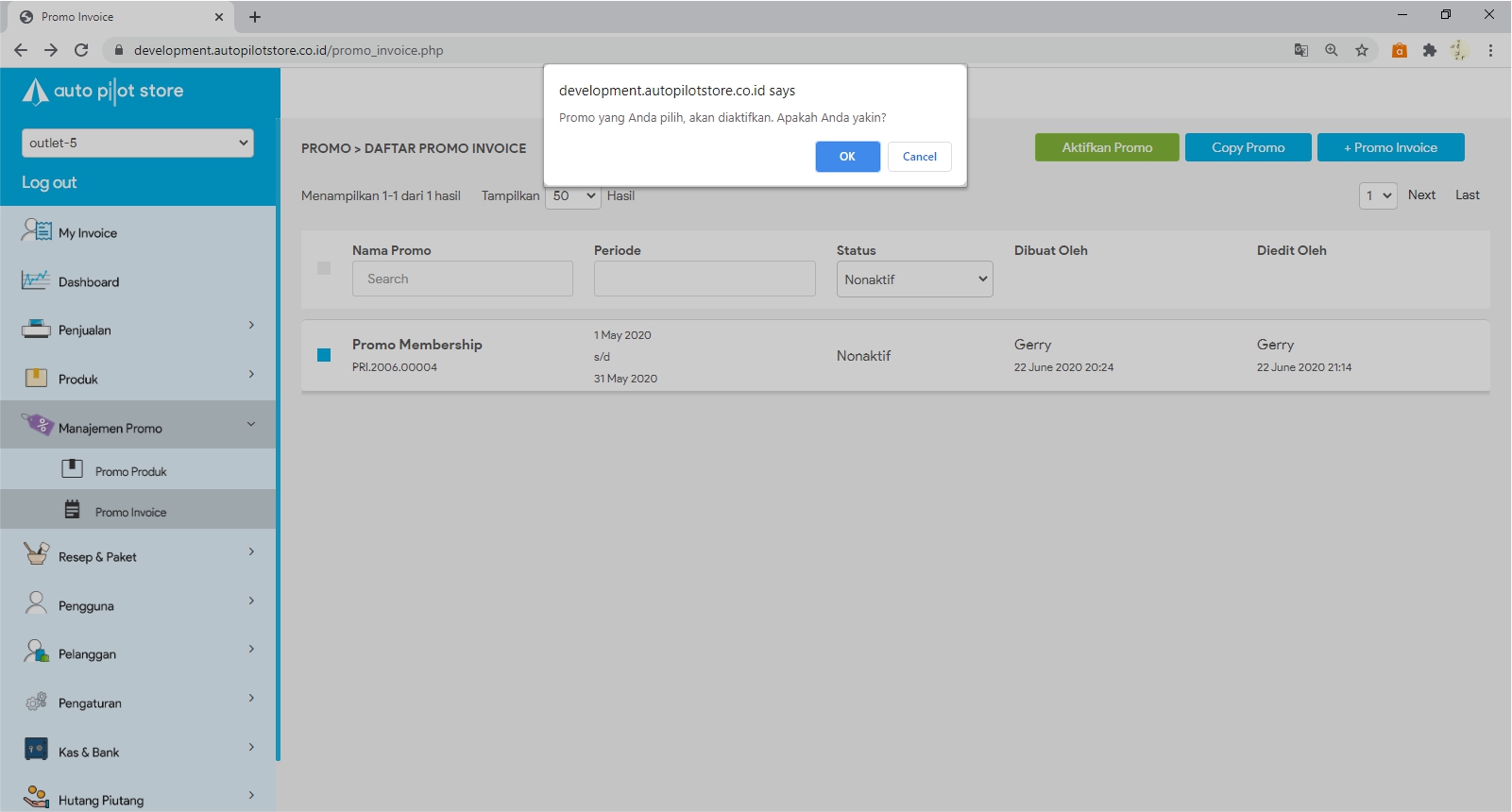Screen dimensions: 1512x812
Task: Bookmark this page with the star icon
Action: click(x=1361, y=50)
